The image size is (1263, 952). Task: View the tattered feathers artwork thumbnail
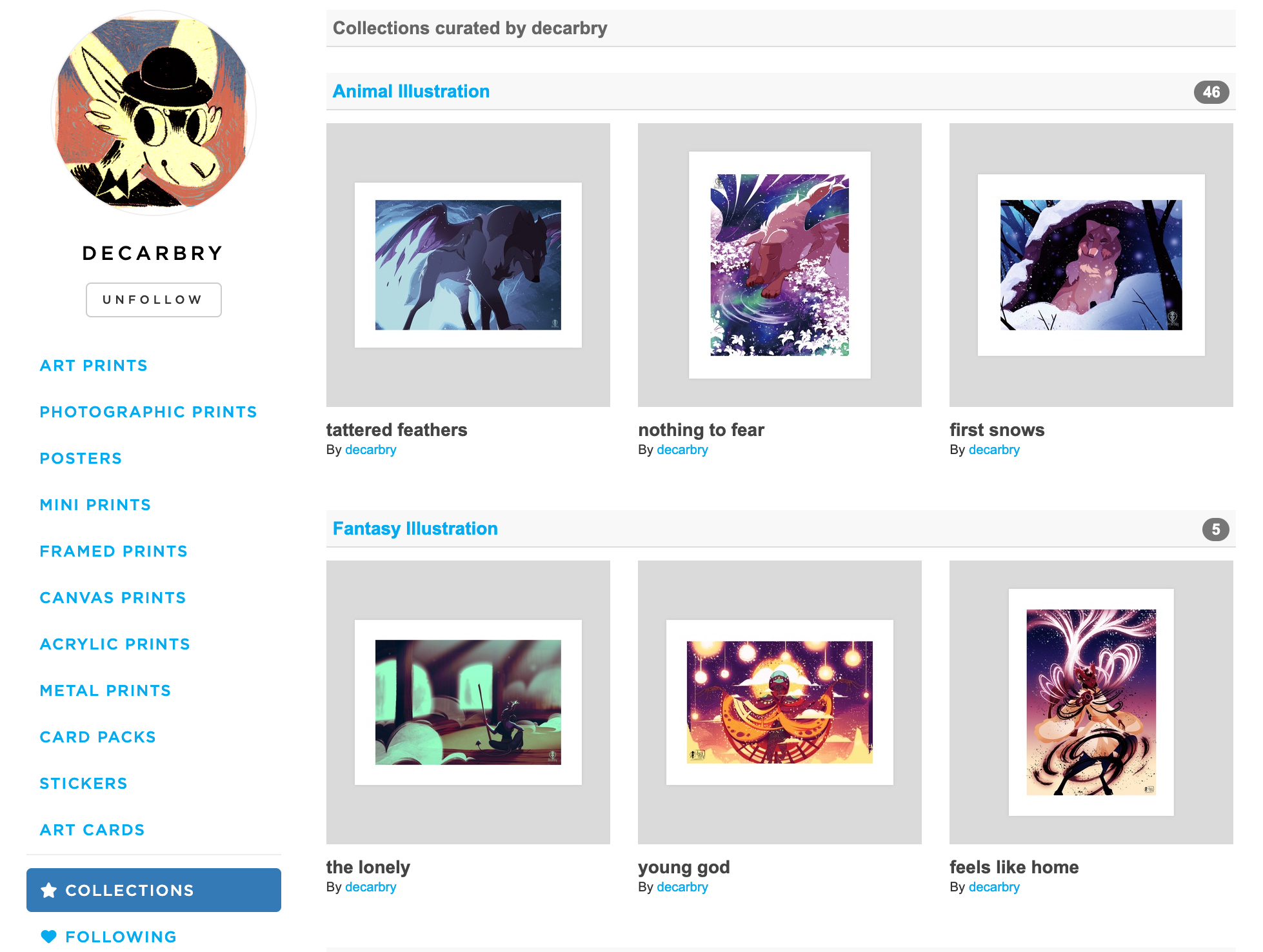(x=468, y=265)
